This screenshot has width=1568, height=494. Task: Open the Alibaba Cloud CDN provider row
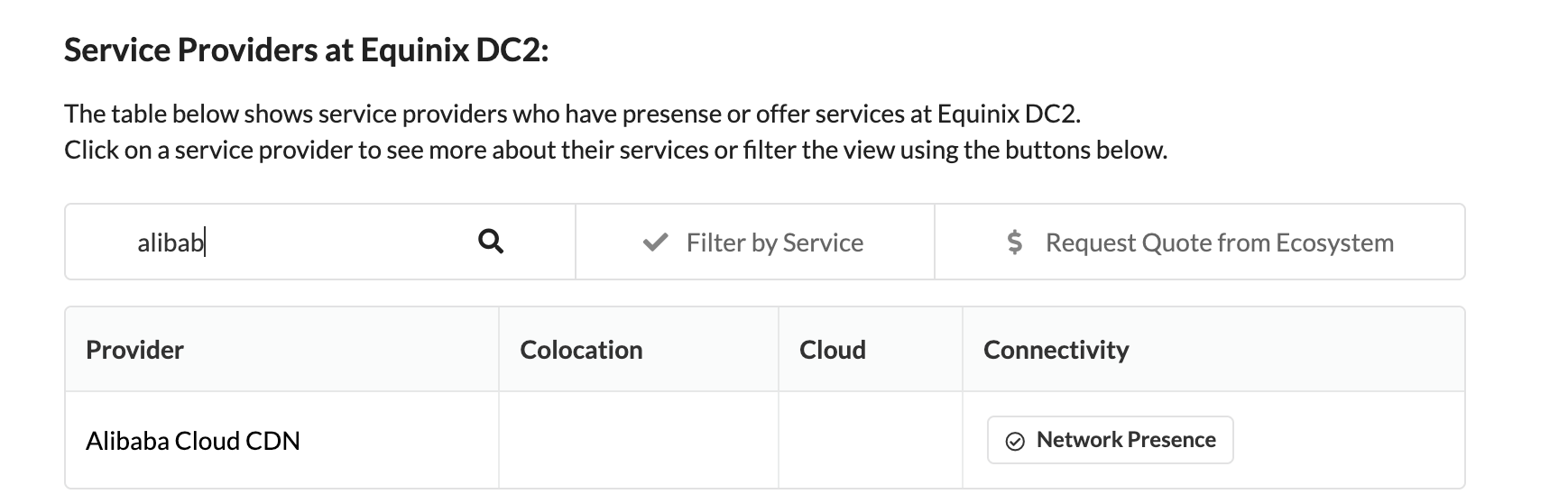coord(764,440)
